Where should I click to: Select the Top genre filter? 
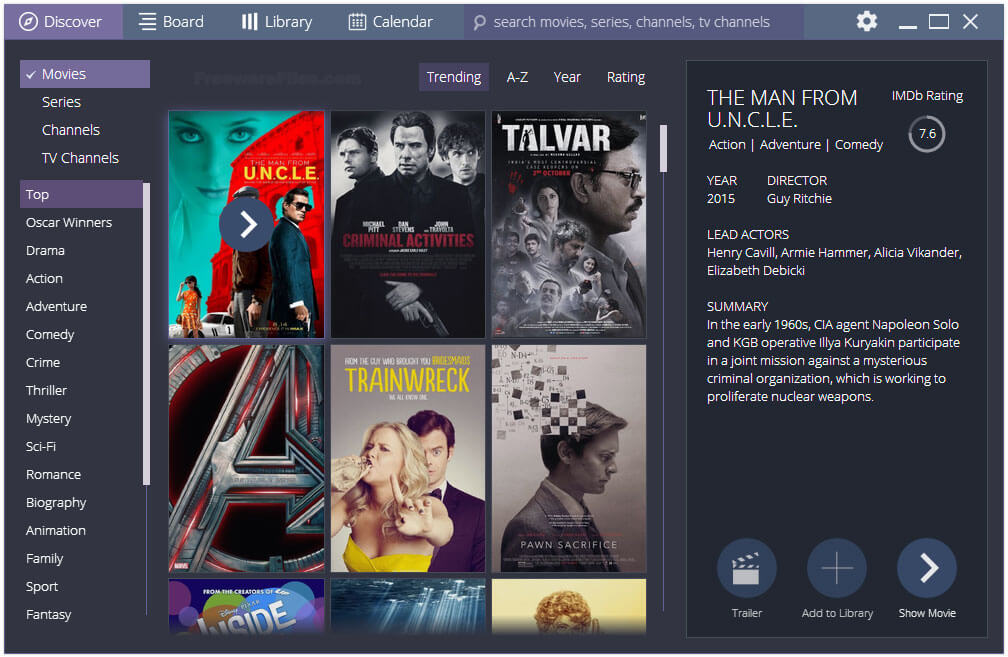(x=81, y=194)
